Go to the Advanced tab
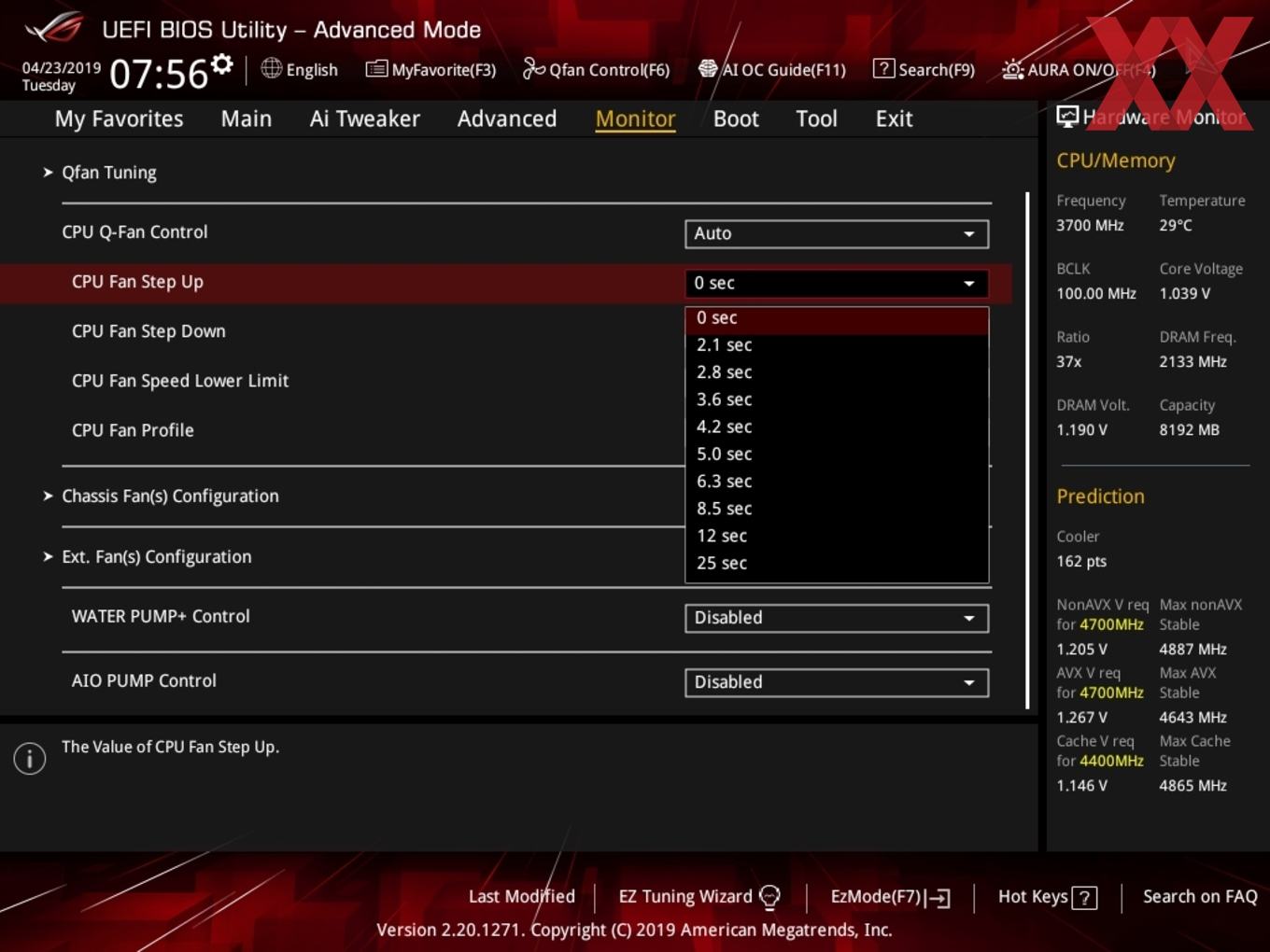The height and width of the screenshot is (952, 1270). [507, 119]
